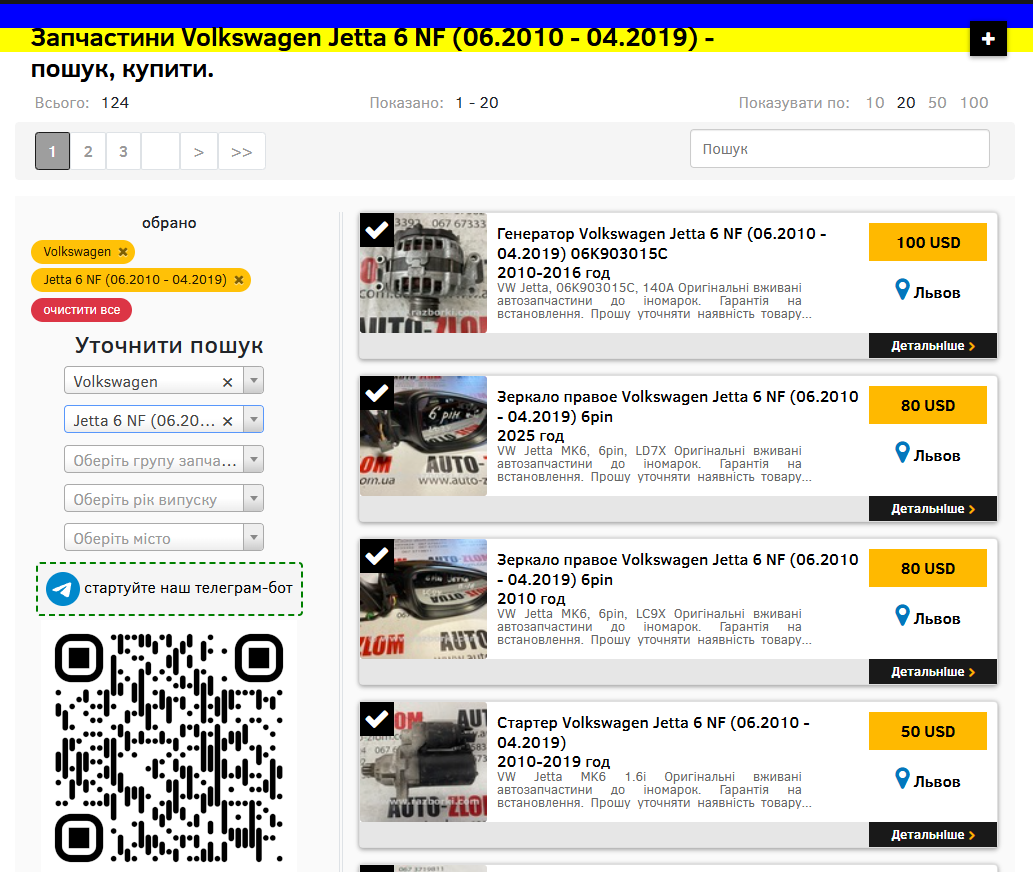1033x872 pixels.
Task: Open the 'Оберіть групу запчастин' dropdown
Action: [x=164, y=460]
